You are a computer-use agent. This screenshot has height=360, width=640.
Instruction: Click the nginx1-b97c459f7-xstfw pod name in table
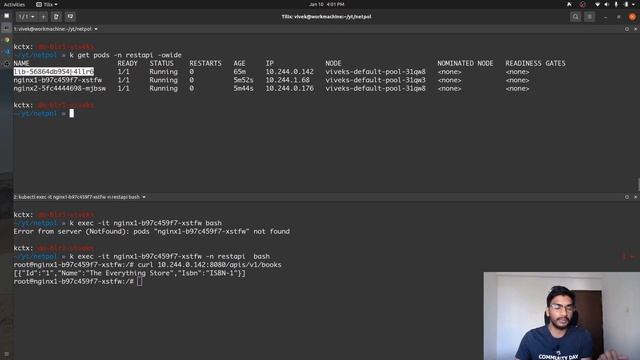58,80
